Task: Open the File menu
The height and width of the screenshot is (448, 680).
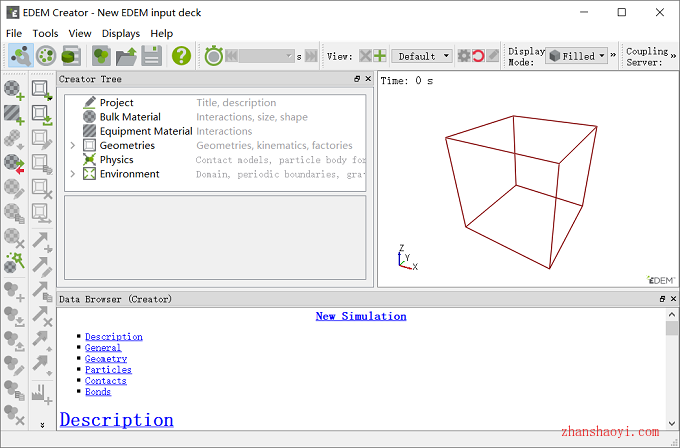Action: [x=14, y=33]
